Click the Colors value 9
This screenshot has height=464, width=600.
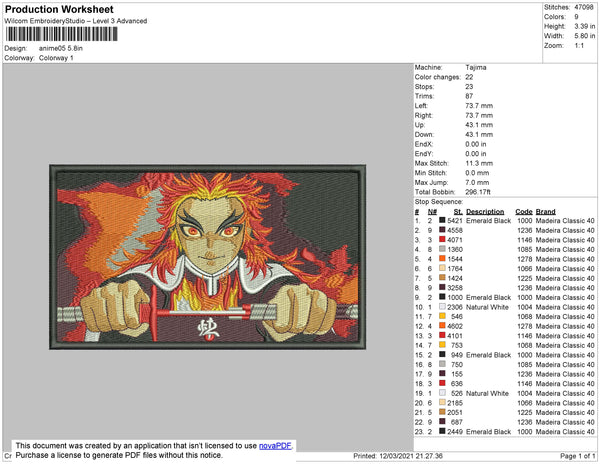[x=576, y=17]
